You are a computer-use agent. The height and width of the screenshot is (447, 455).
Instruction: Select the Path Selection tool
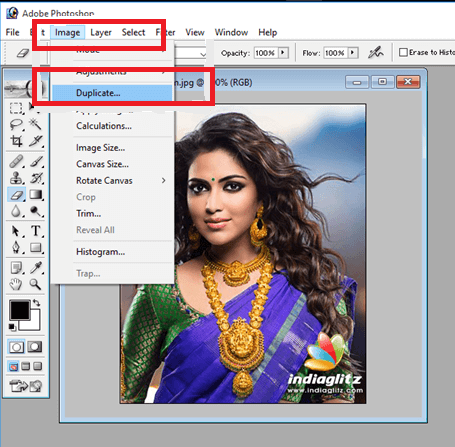pyautogui.click(x=16, y=231)
